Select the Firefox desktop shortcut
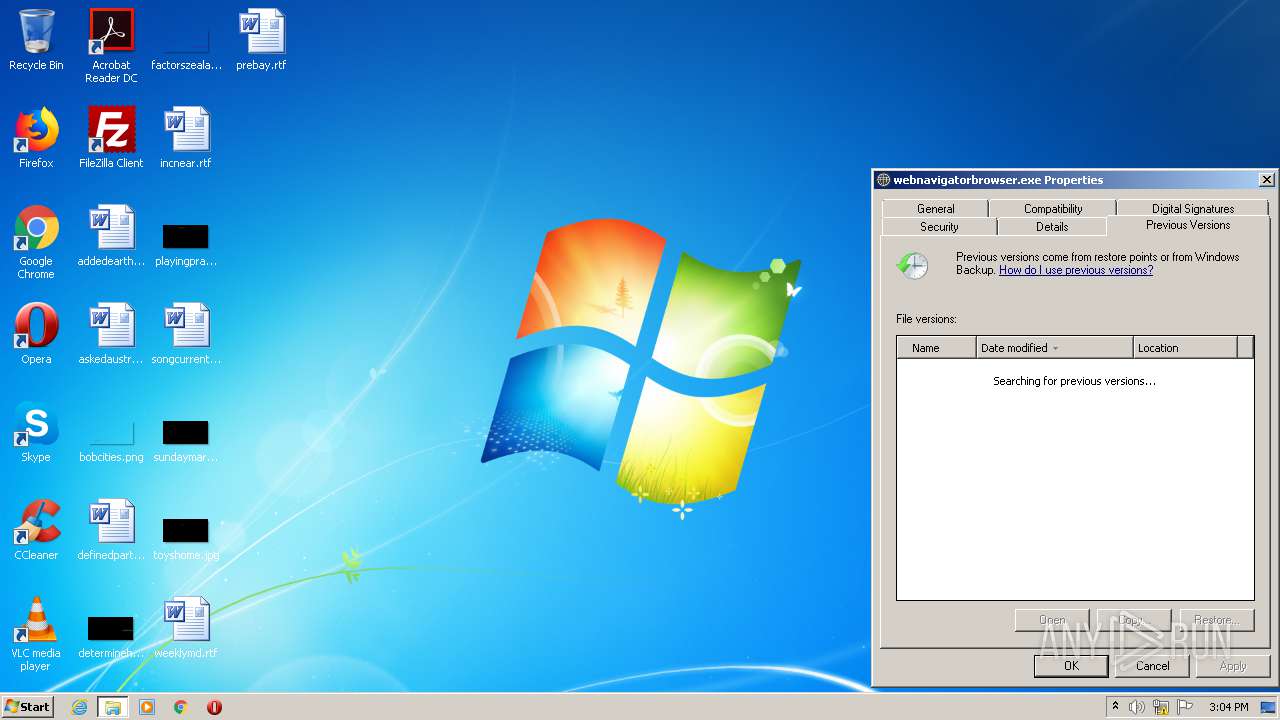 (x=36, y=138)
